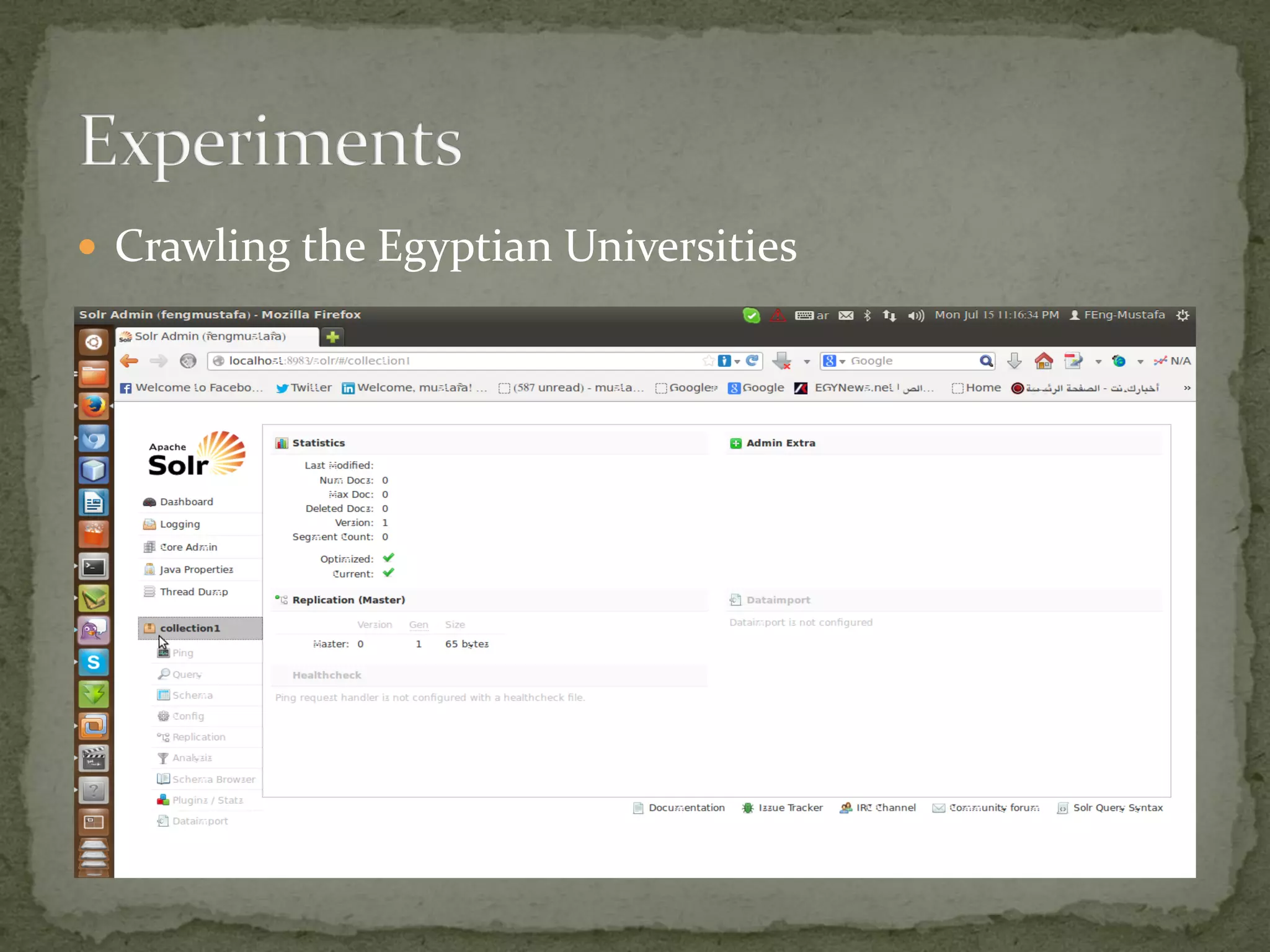Click the browser Forward arrow
Image resolution: width=1270 pixels, height=952 pixels.
[x=159, y=361]
